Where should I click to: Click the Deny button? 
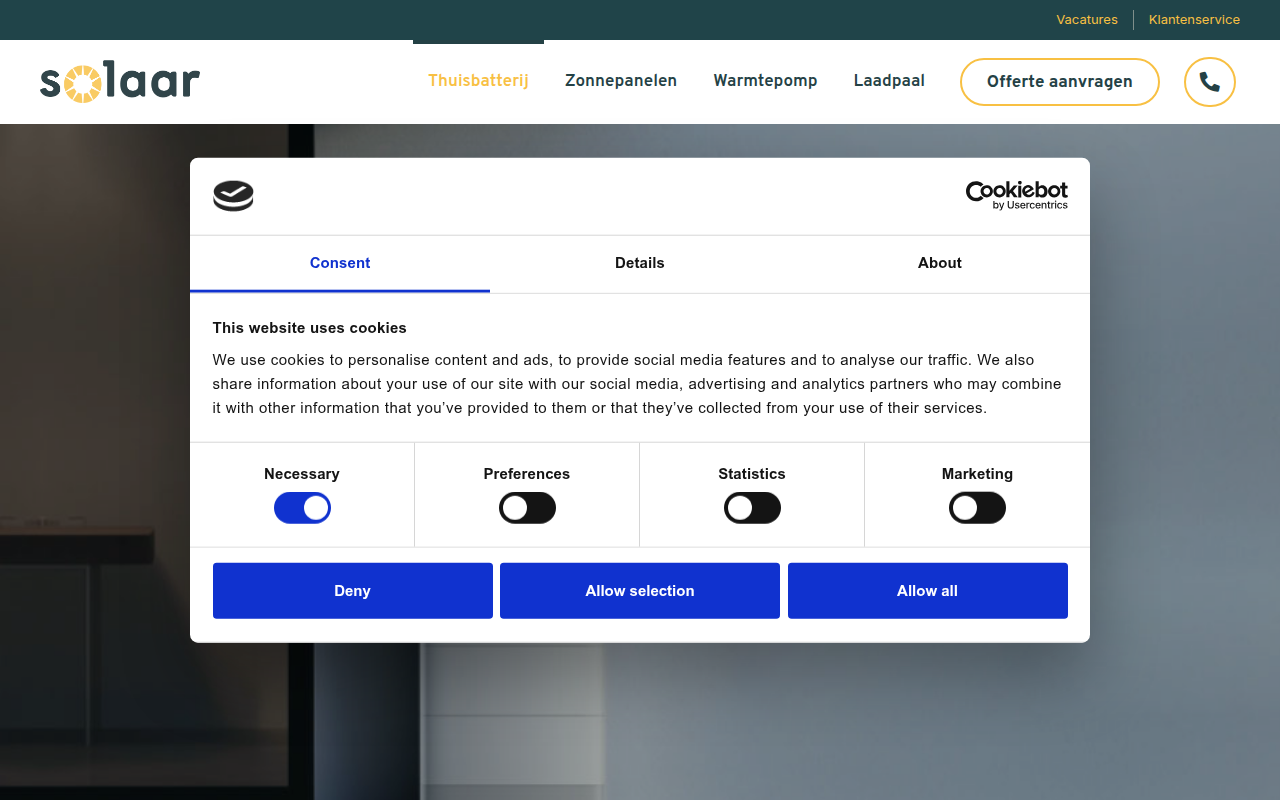coord(353,591)
